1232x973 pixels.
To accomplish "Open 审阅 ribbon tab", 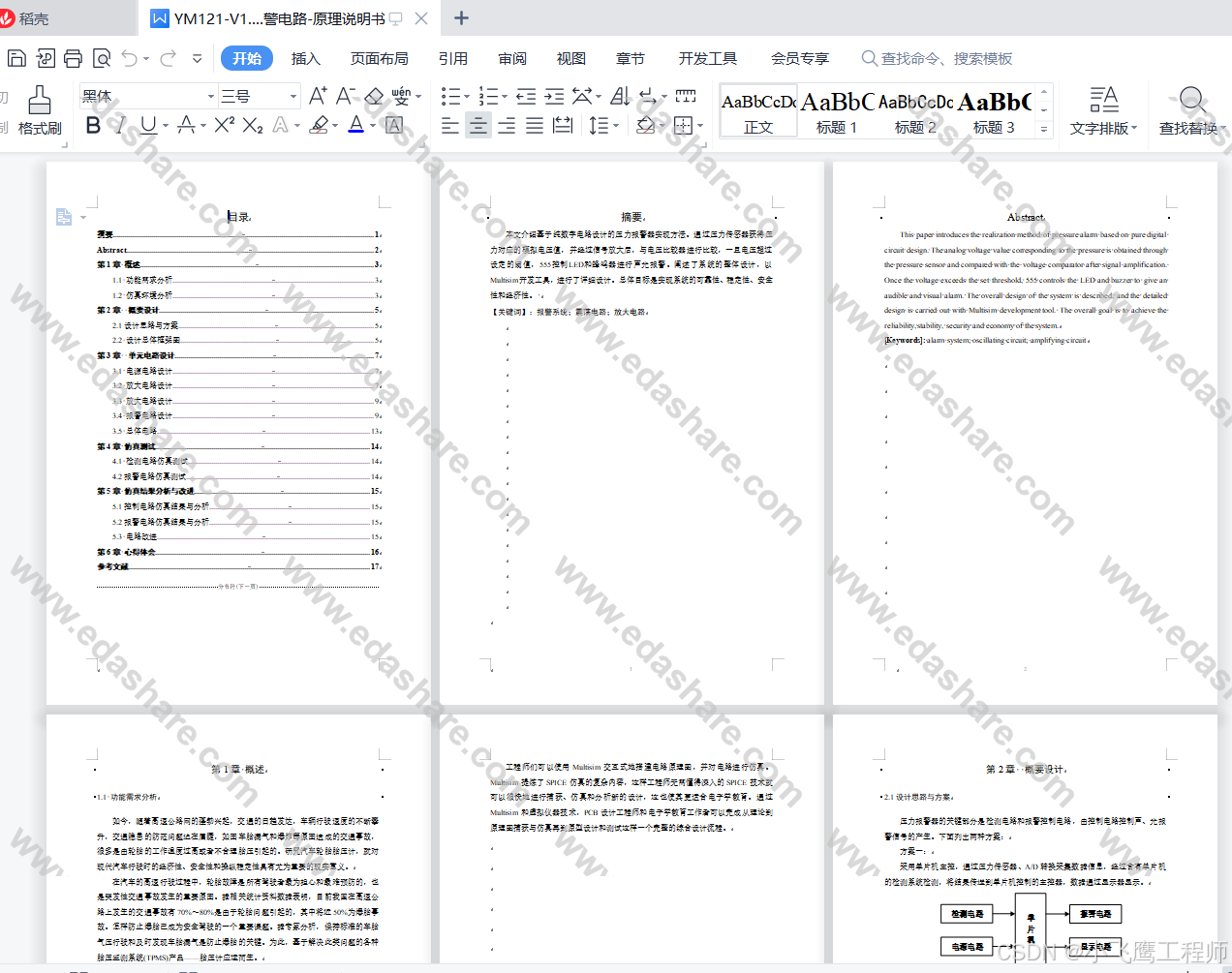I will tap(512, 58).
